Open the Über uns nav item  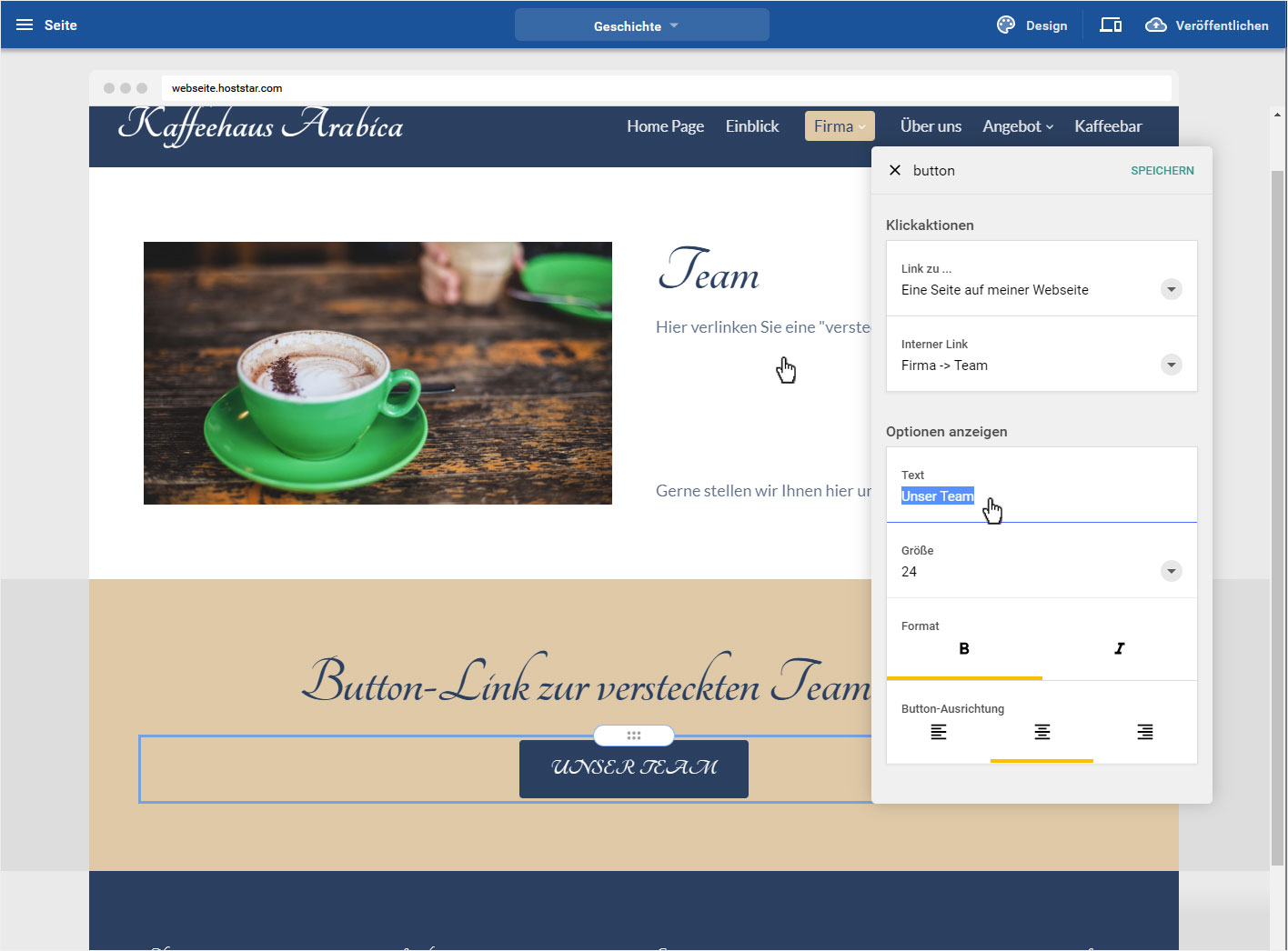pyautogui.click(x=931, y=126)
